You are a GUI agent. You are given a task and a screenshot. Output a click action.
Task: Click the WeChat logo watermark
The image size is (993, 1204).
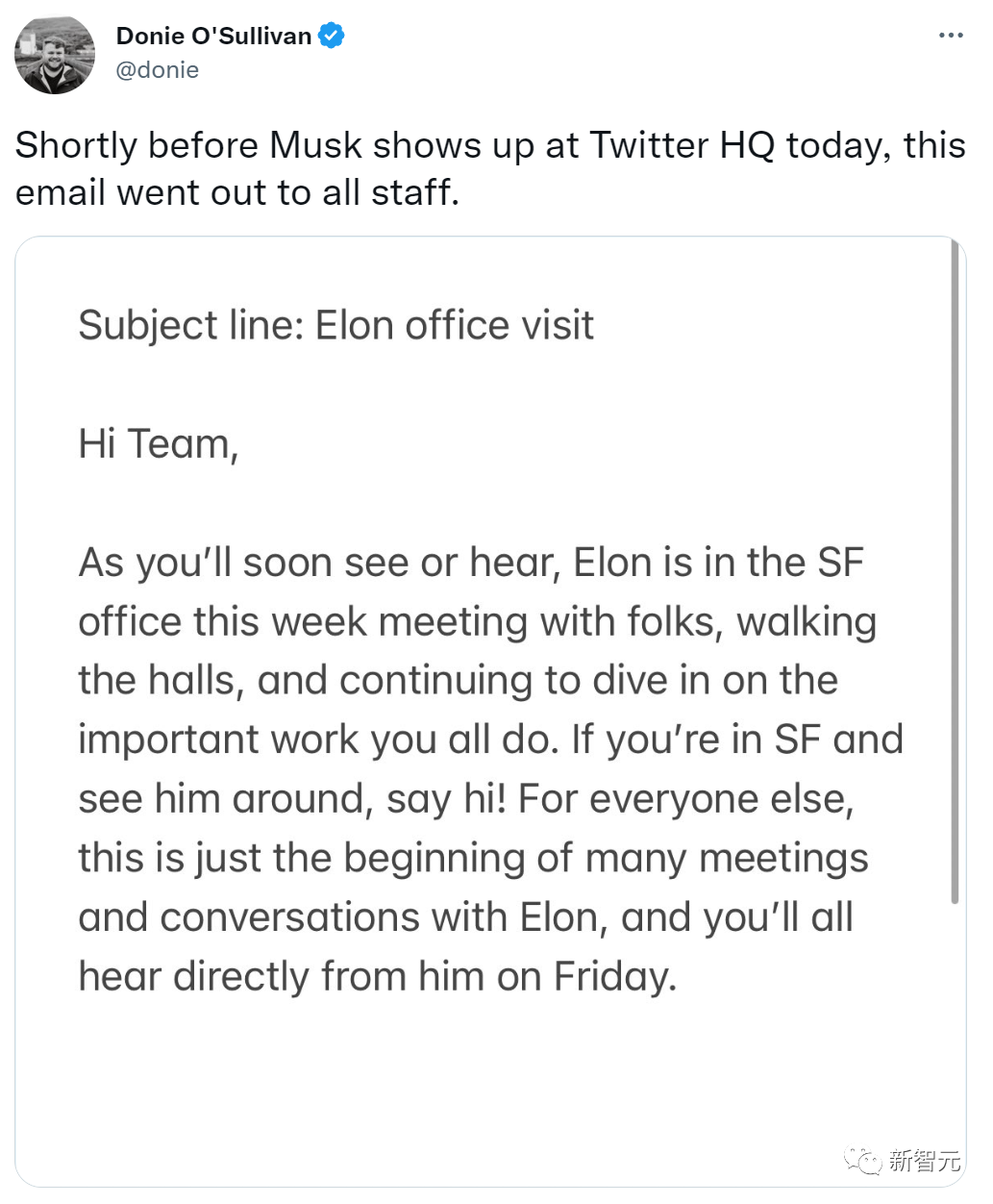click(861, 1161)
